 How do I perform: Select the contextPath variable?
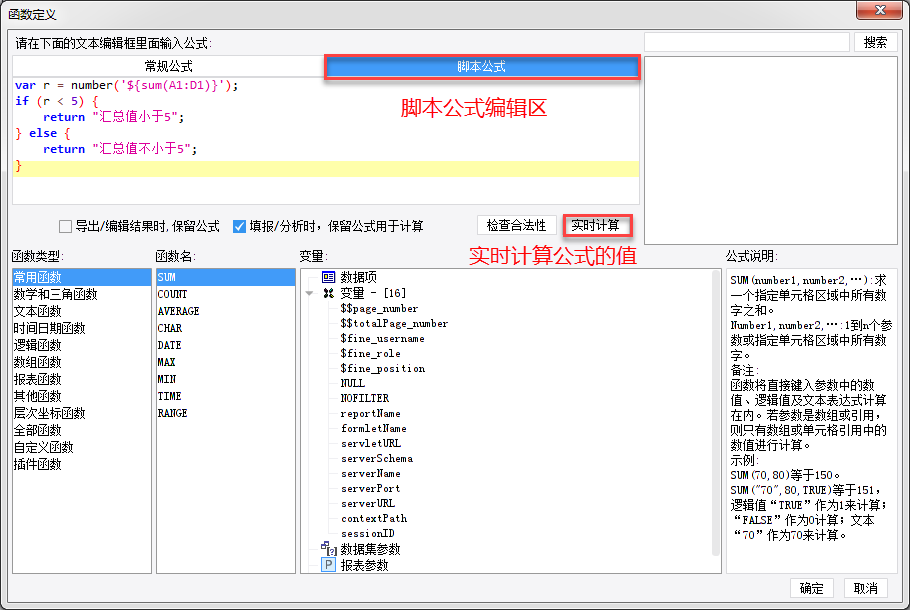click(374, 518)
